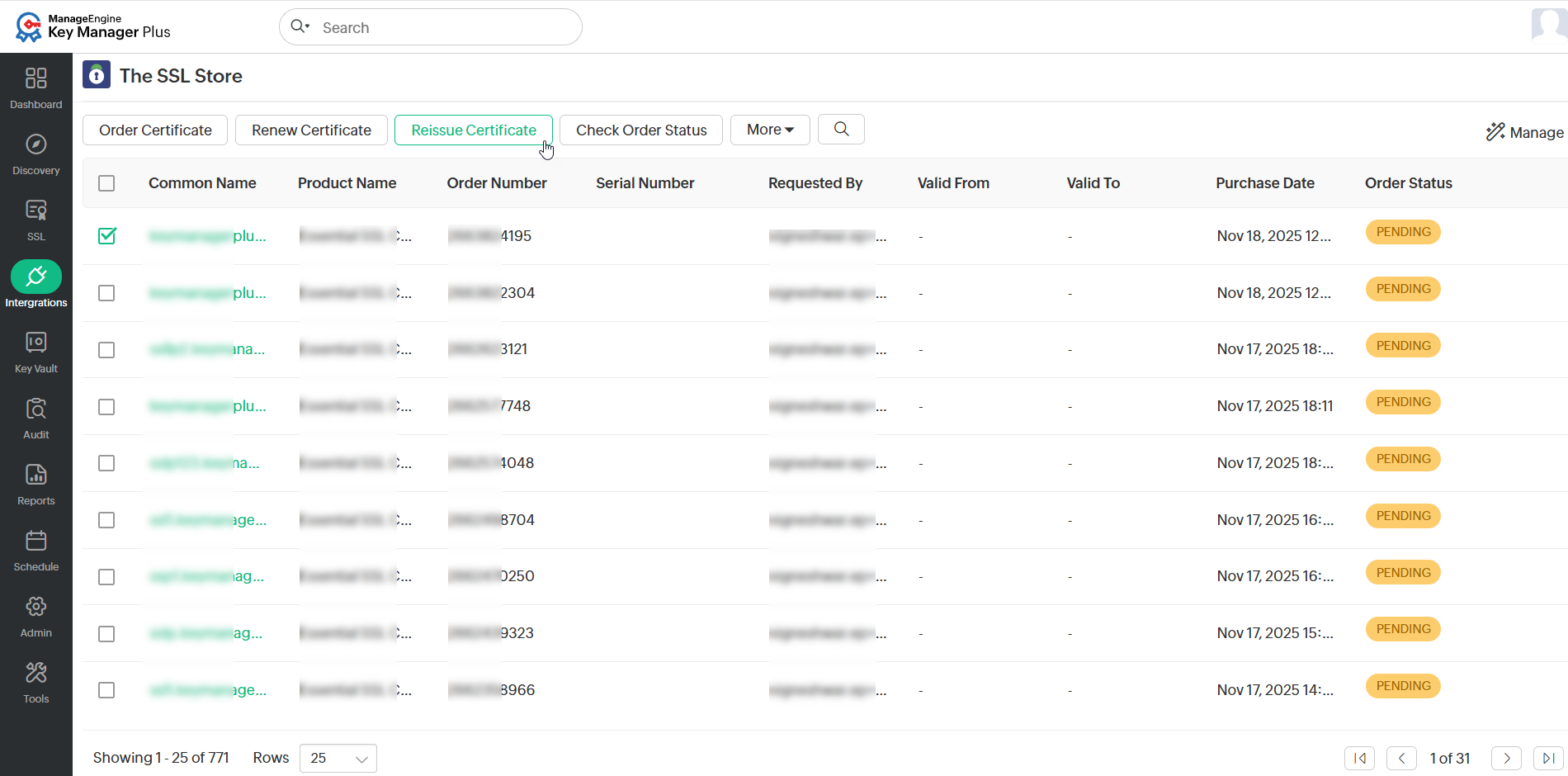
Task: Go to next page of results
Action: pos(1506,758)
